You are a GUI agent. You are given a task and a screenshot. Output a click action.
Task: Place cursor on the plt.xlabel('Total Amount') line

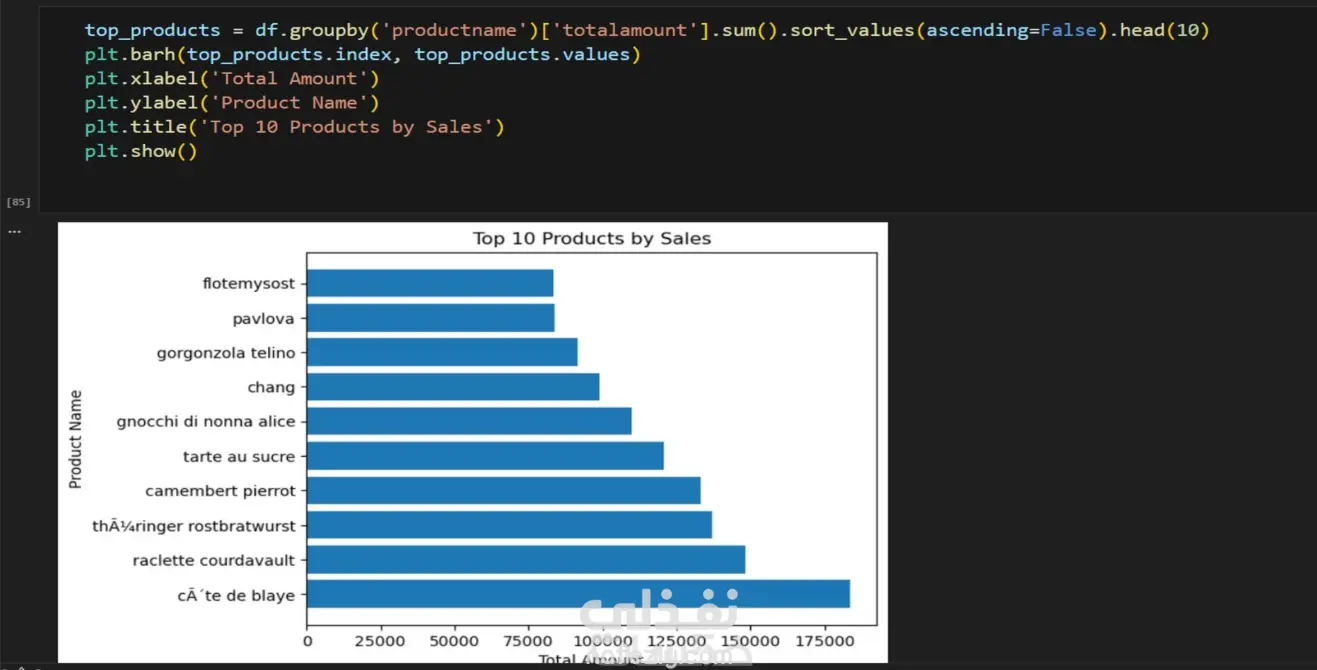pos(232,78)
